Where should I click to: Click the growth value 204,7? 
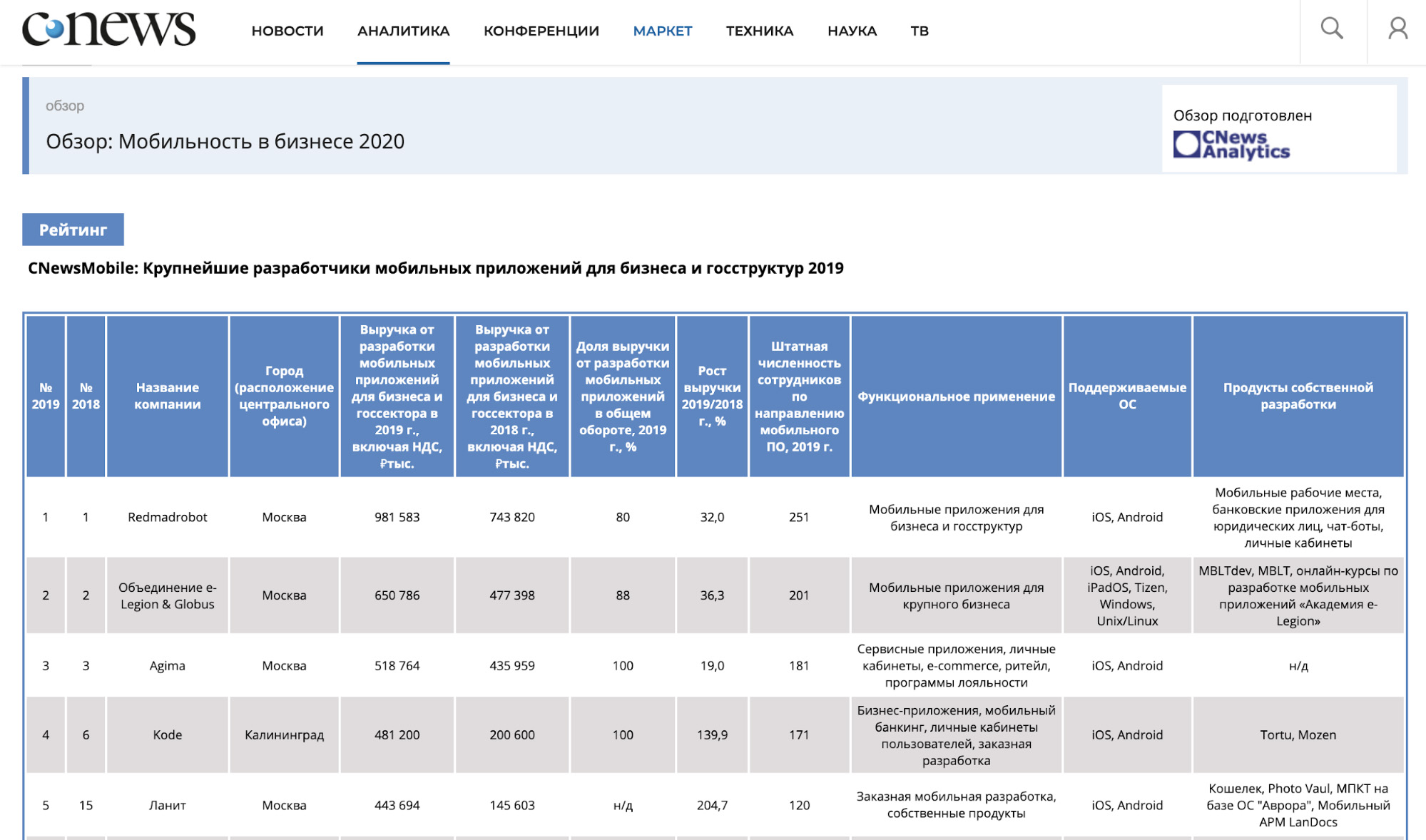(x=712, y=805)
